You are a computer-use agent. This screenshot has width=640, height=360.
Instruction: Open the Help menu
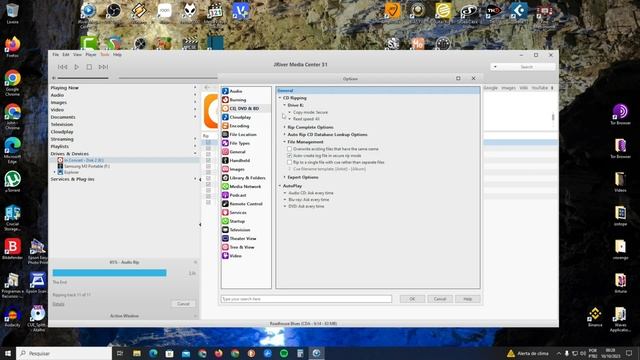coord(117,54)
